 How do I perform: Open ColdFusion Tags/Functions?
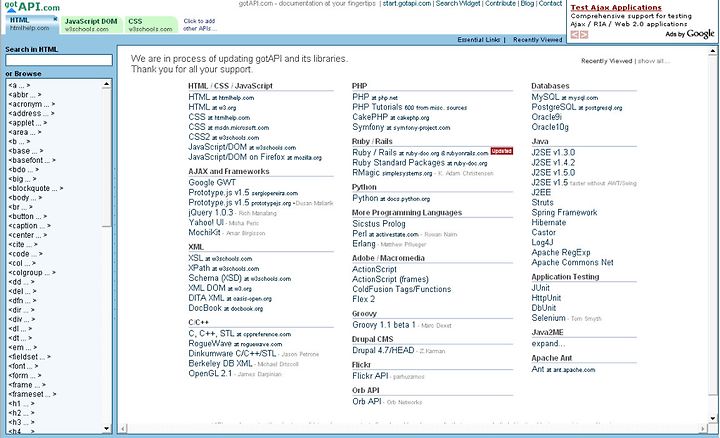point(401,289)
